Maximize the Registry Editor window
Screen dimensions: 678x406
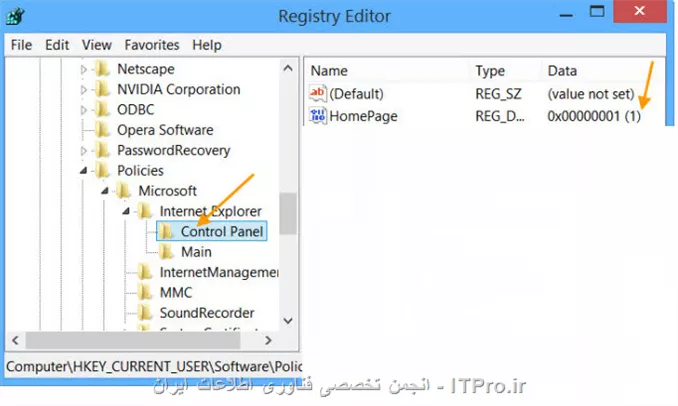597,12
